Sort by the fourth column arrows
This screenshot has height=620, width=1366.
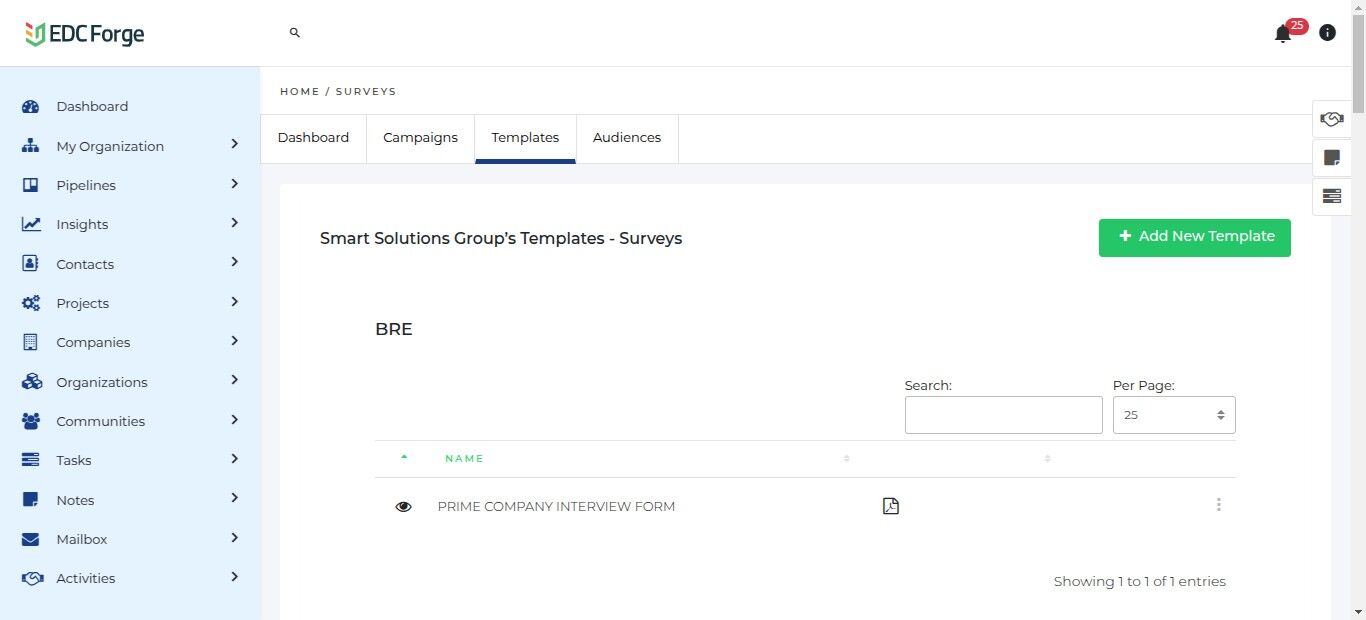click(x=1047, y=458)
